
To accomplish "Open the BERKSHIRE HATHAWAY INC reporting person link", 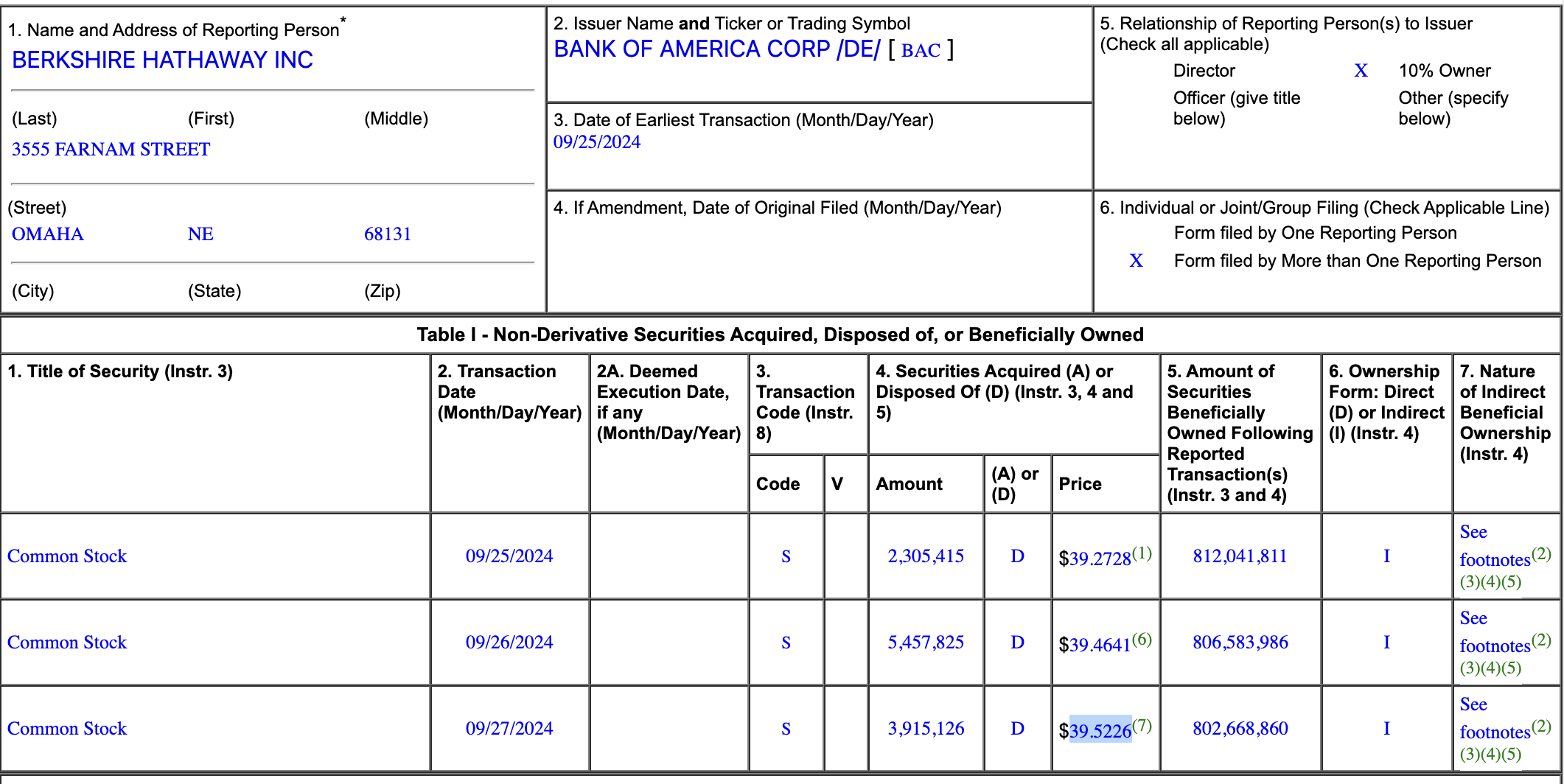I will [x=162, y=60].
